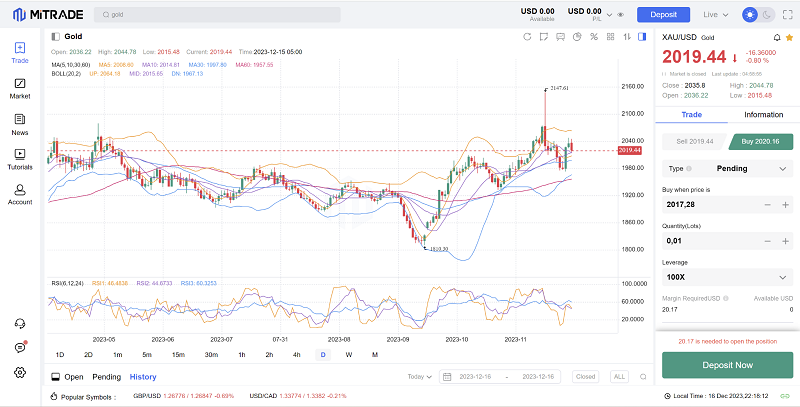Open the Pending order Type dropdown

coord(727,169)
